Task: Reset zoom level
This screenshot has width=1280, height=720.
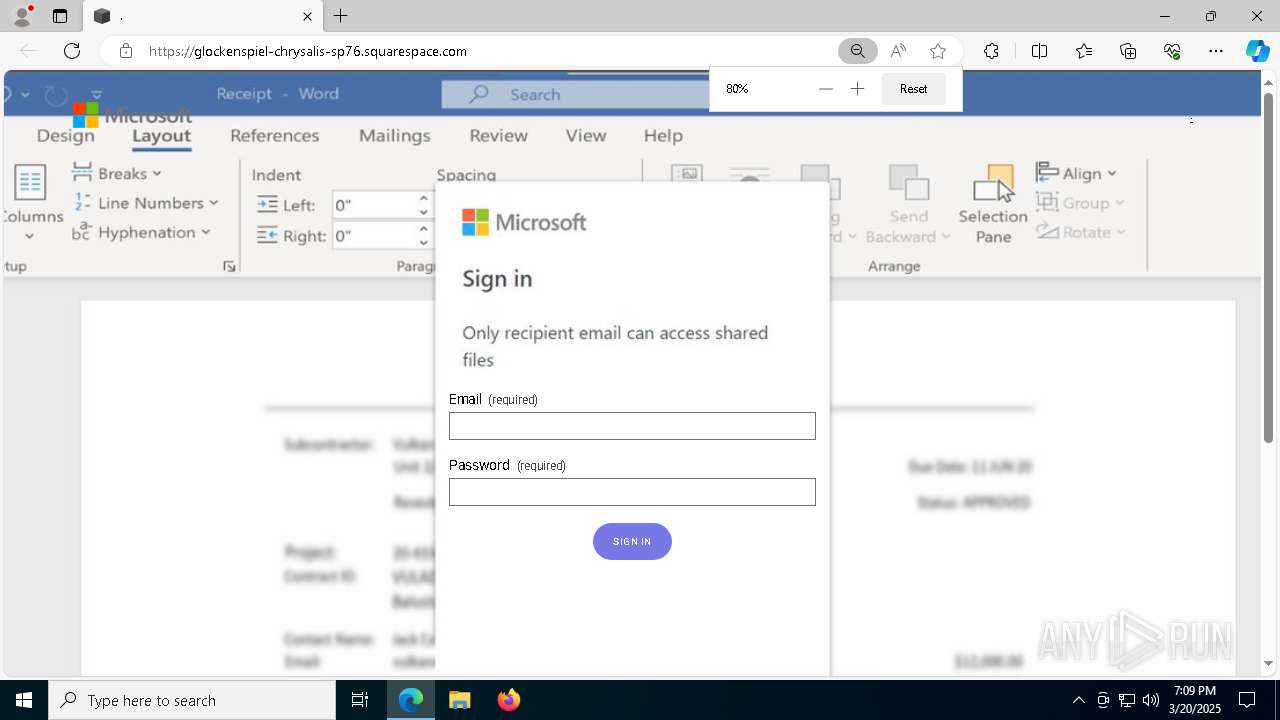Action: click(x=913, y=89)
